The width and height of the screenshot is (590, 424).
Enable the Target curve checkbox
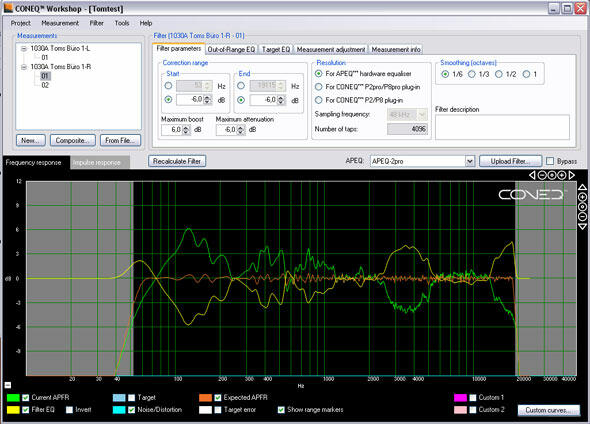pos(131,398)
